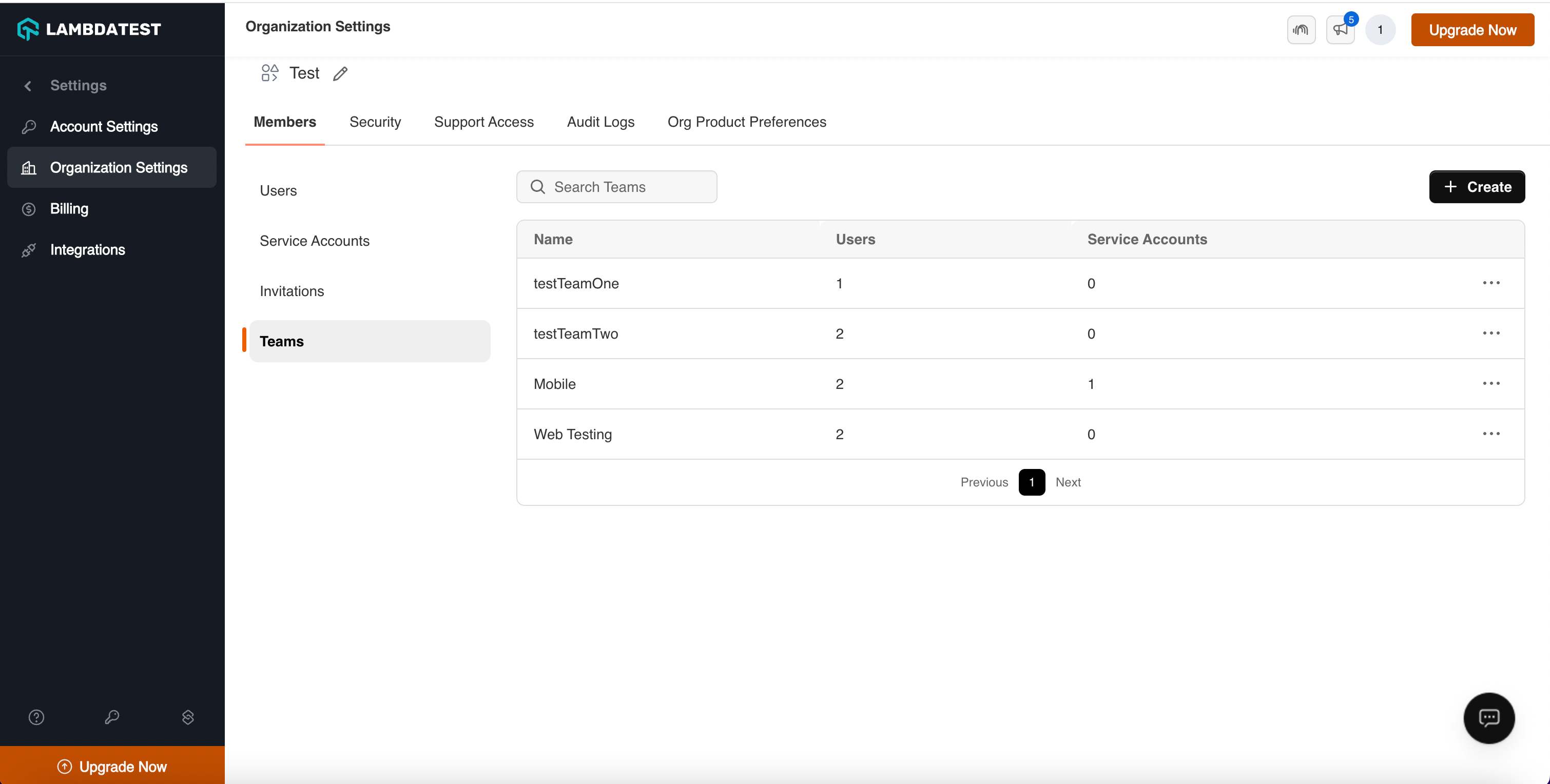Click the Next pagination link
The height and width of the screenshot is (784, 1550).
tap(1068, 482)
